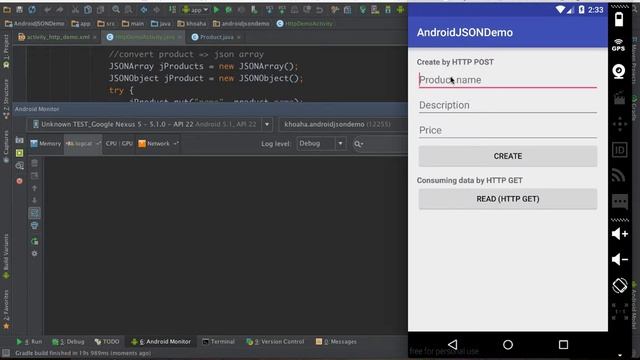Image resolution: width=640 pixels, height=360 pixels.
Task: Close the Product.java tab
Action: (239, 37)
